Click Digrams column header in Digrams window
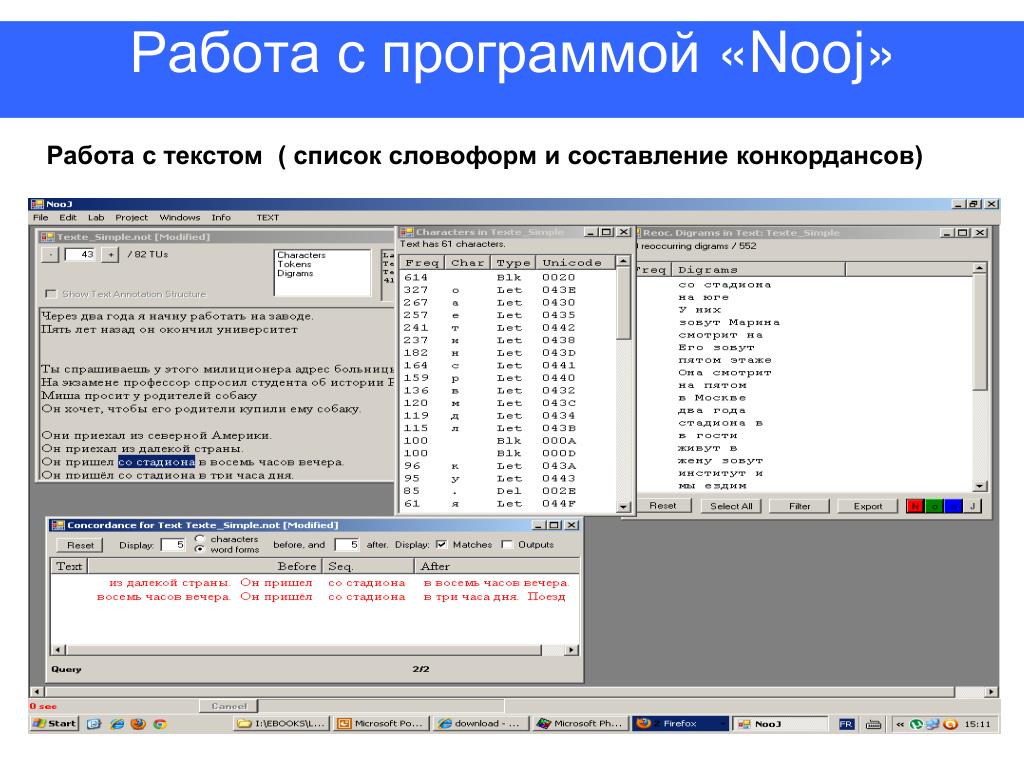The image size is (1024, 768). point(758,269)
